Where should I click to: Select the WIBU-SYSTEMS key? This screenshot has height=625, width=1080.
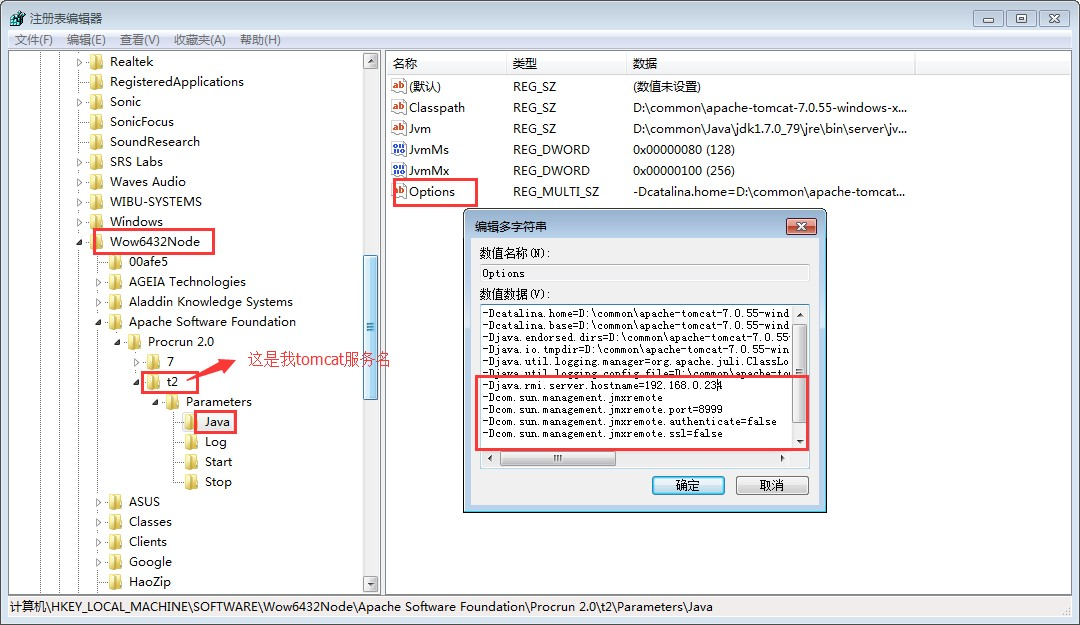click(156, 201)
